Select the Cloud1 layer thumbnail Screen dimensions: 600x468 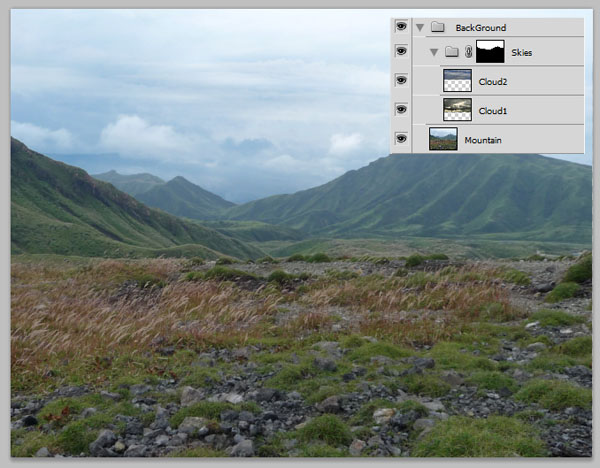457,109
